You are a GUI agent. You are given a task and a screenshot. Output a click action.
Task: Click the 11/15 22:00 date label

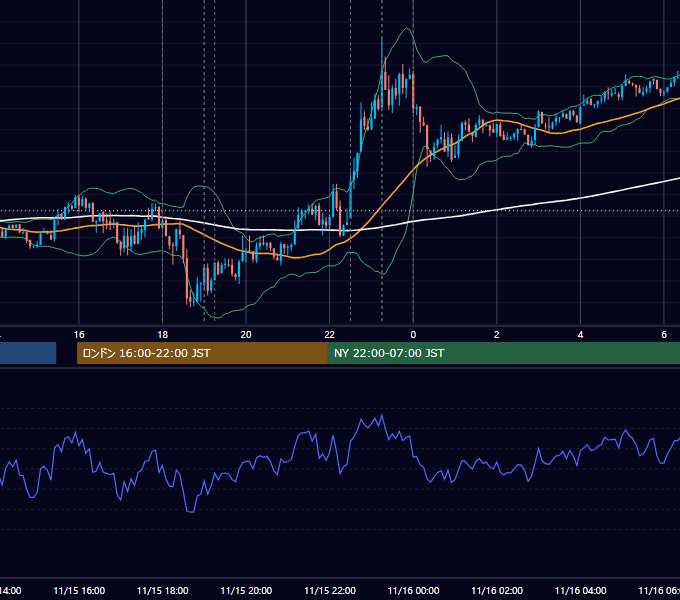pyautogui.click(x=330, y=591)
